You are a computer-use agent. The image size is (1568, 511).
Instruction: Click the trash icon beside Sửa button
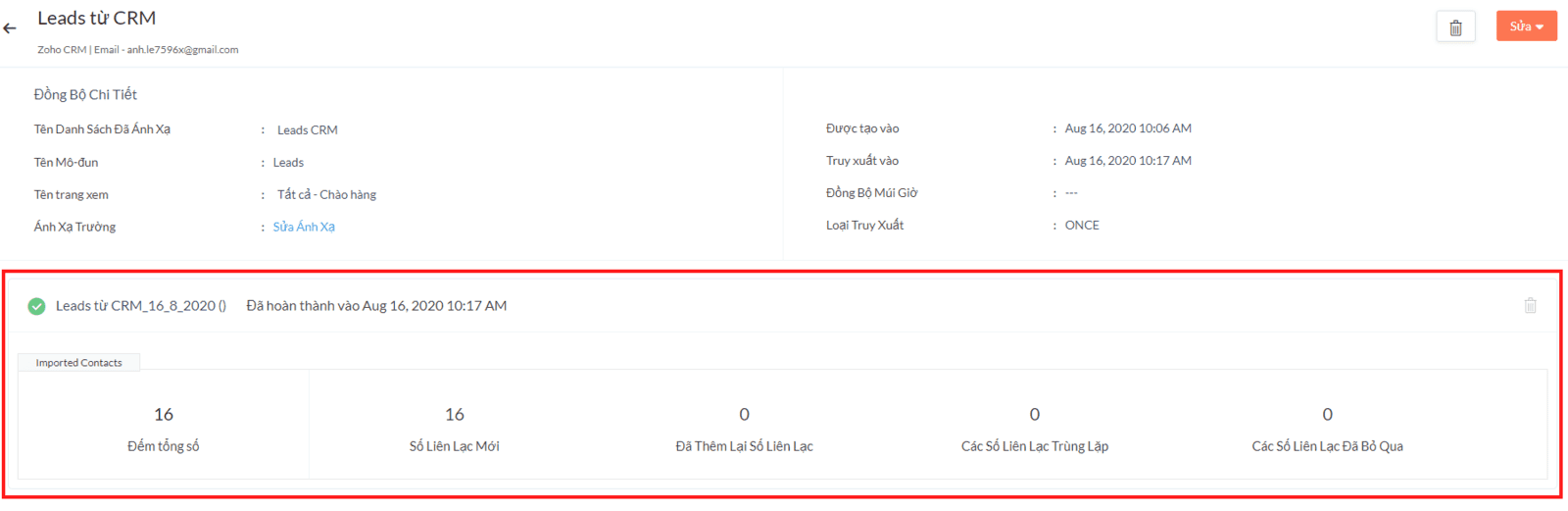click(x=1455, y=27)
